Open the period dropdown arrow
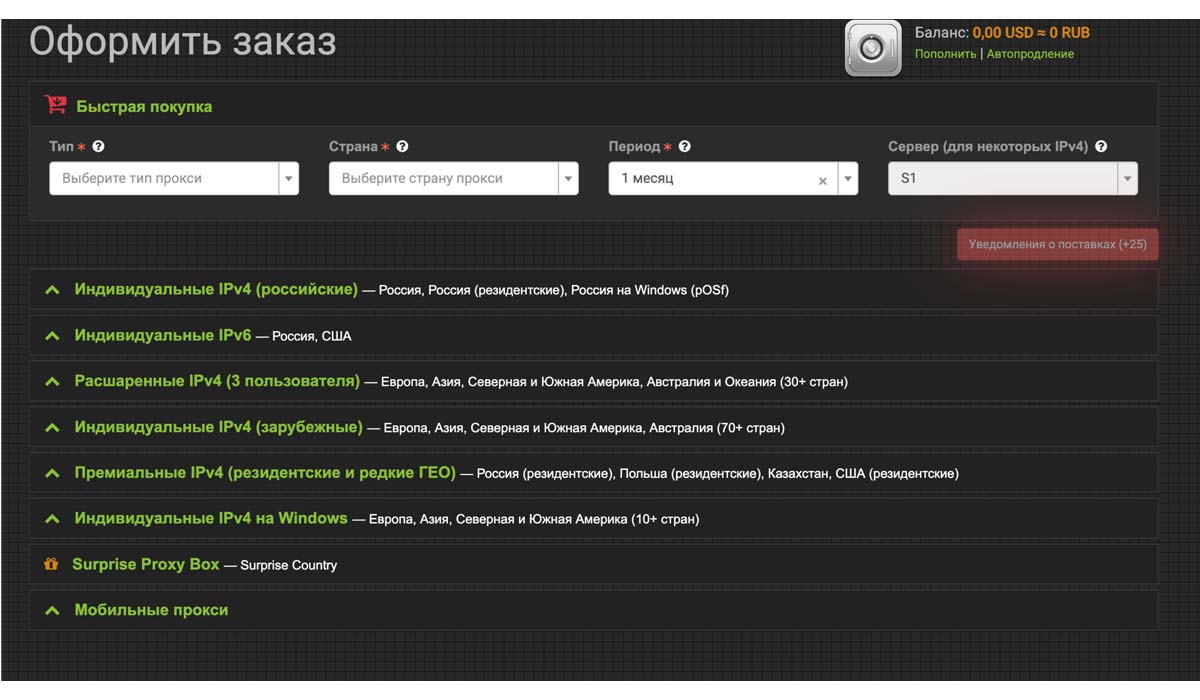The height and width of the screenshot is (700, 1200). tap(847, 179)
